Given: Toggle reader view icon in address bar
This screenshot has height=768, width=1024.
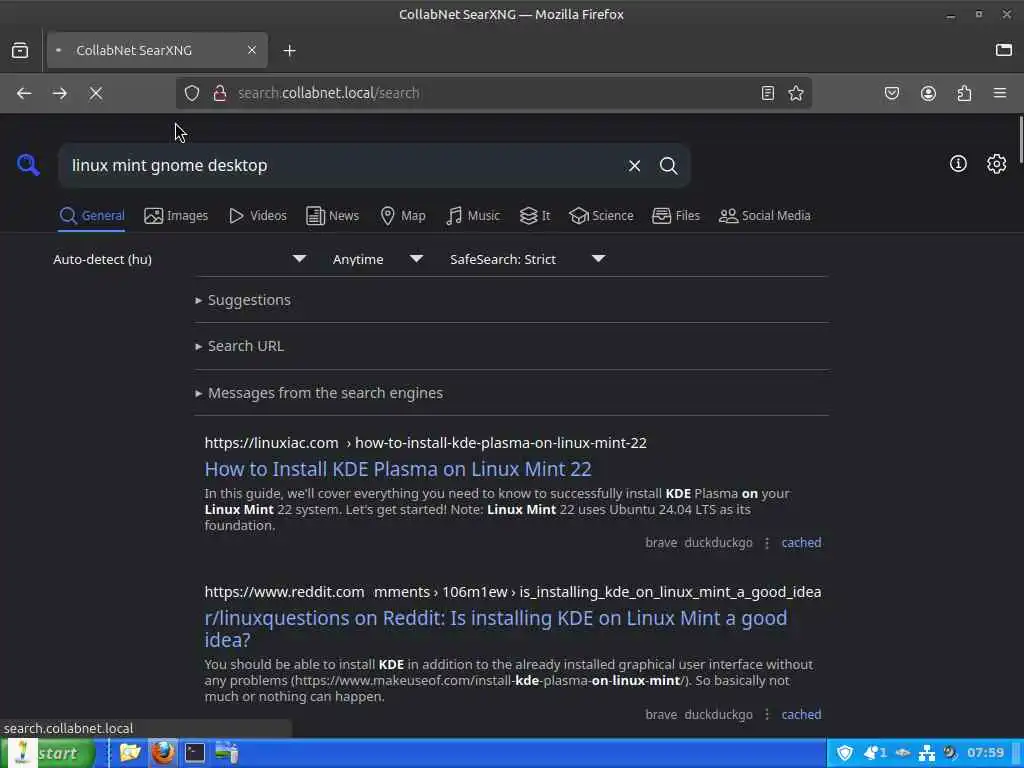Looking at the screenshot, I should [x=768, y=93].
